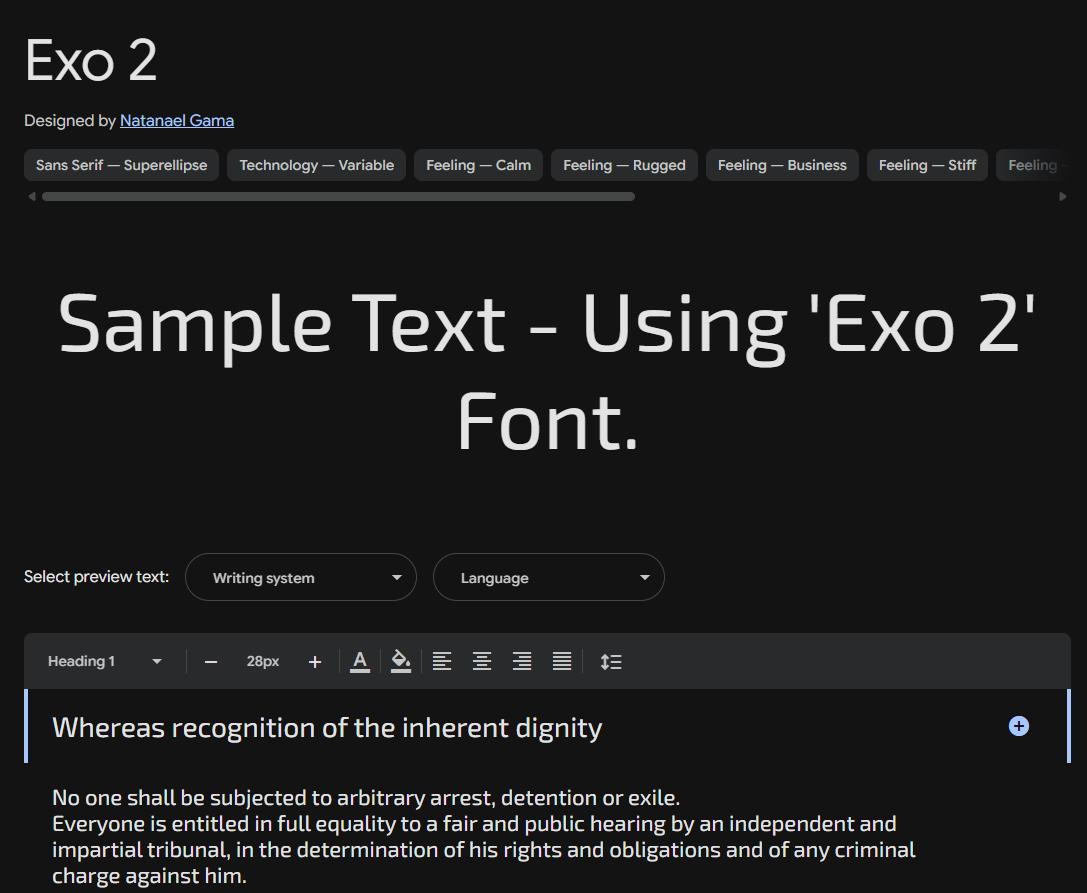Decrease font size with minus icon
1087x893 pixels.
[211, 662]
